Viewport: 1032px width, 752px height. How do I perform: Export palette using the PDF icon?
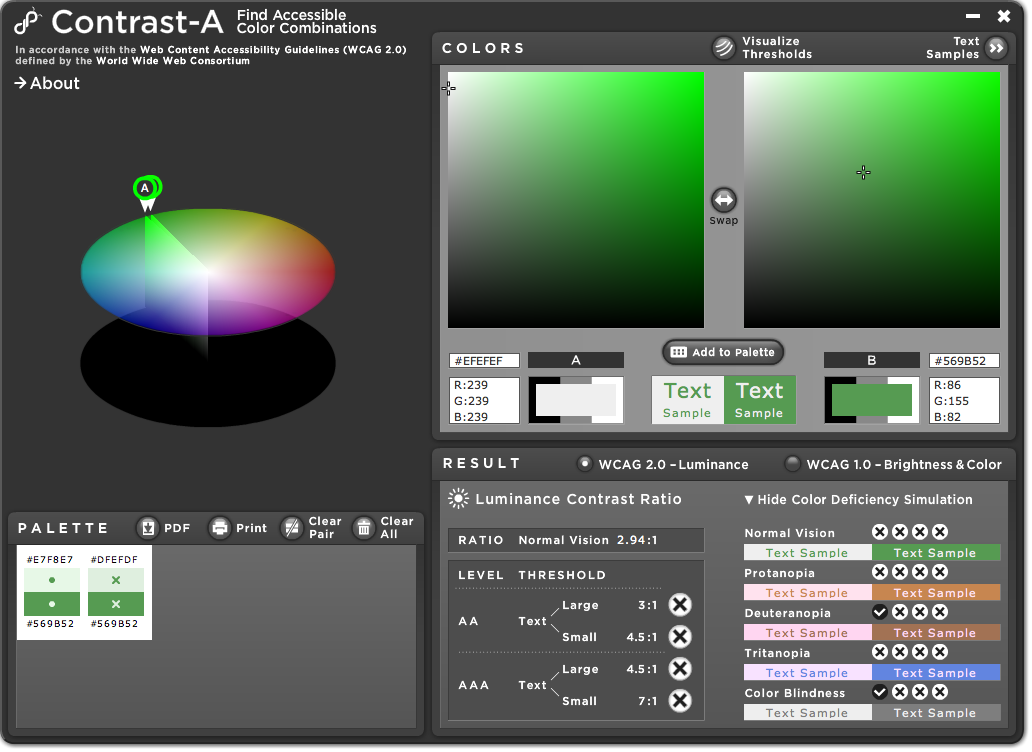pos(148,528)
